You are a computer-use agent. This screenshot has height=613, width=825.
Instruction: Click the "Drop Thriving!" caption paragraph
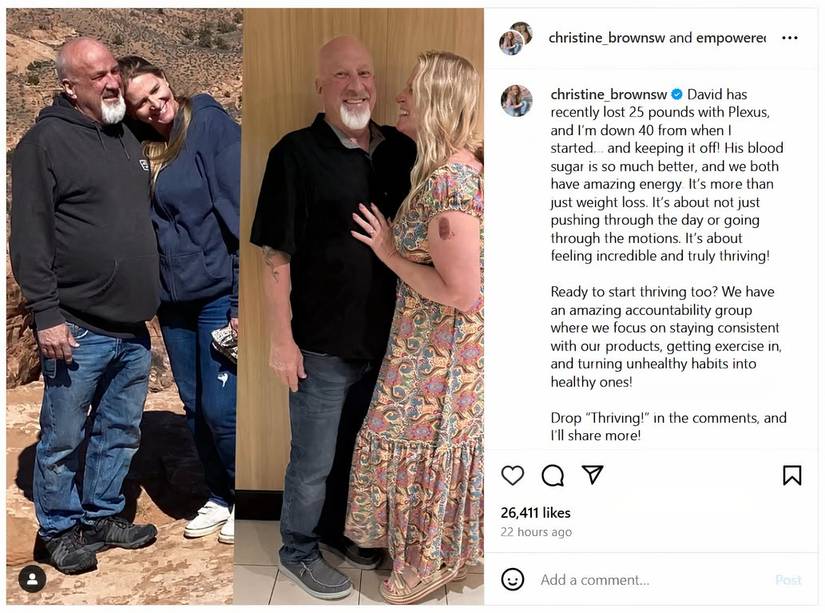(x=668, y=427)
